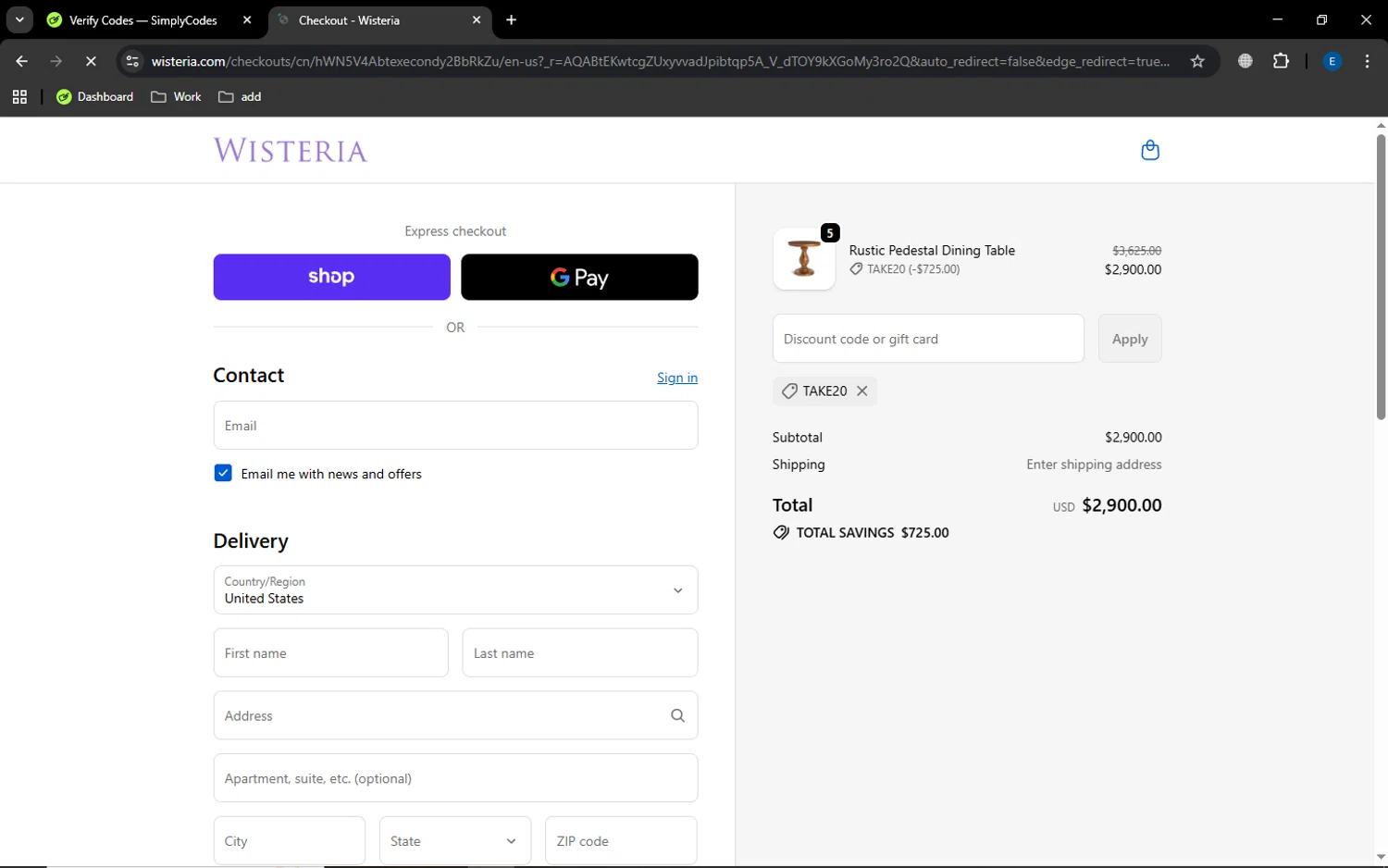1388x868 pixels.
Task: Open the State dropdown
Action: [x=455, y=840]
